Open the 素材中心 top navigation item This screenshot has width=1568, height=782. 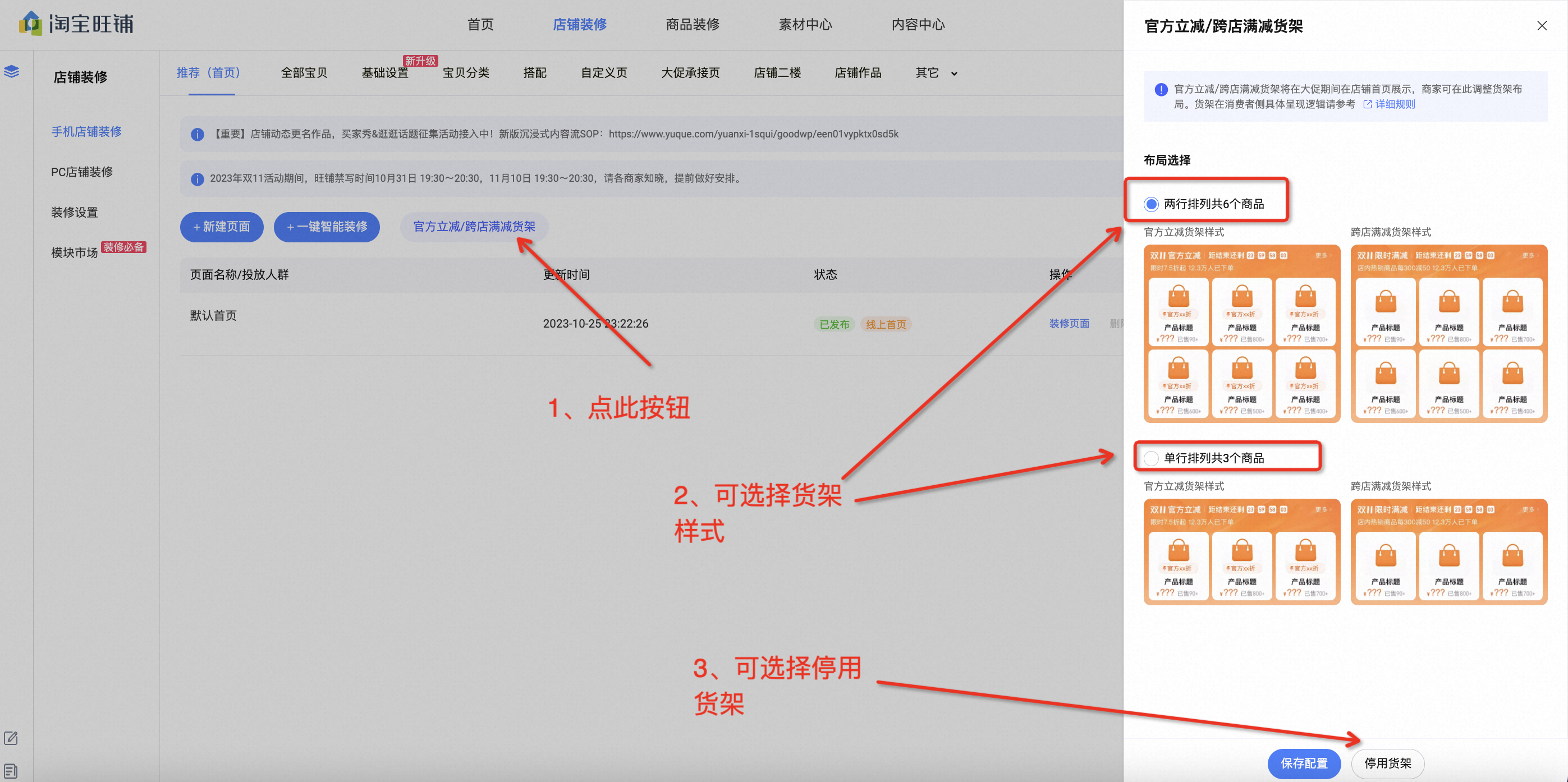(805, 24)
